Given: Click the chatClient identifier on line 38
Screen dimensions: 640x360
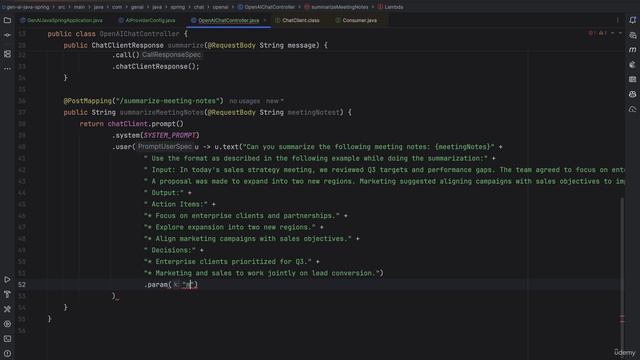Looking at the screenshot, I should click(127, 124).
